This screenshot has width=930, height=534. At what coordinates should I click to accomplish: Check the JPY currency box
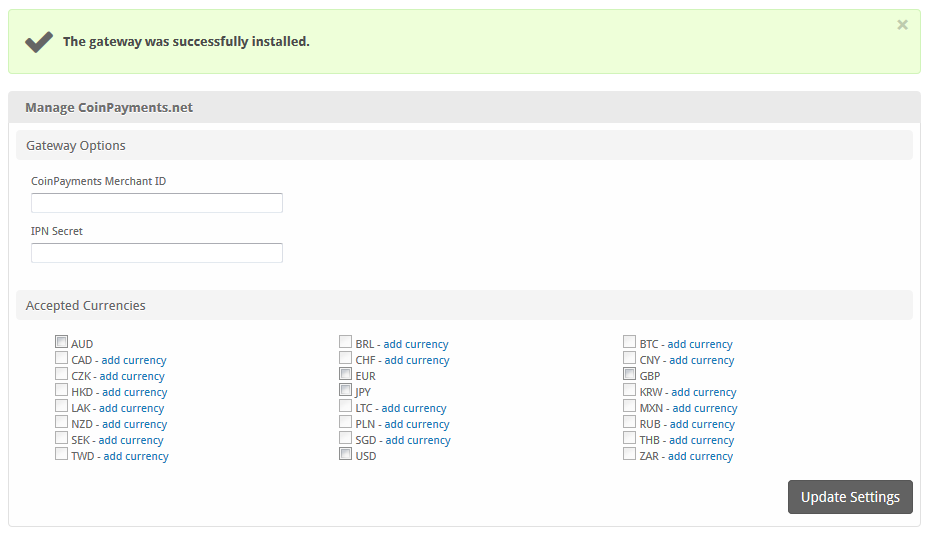[346, 390]
